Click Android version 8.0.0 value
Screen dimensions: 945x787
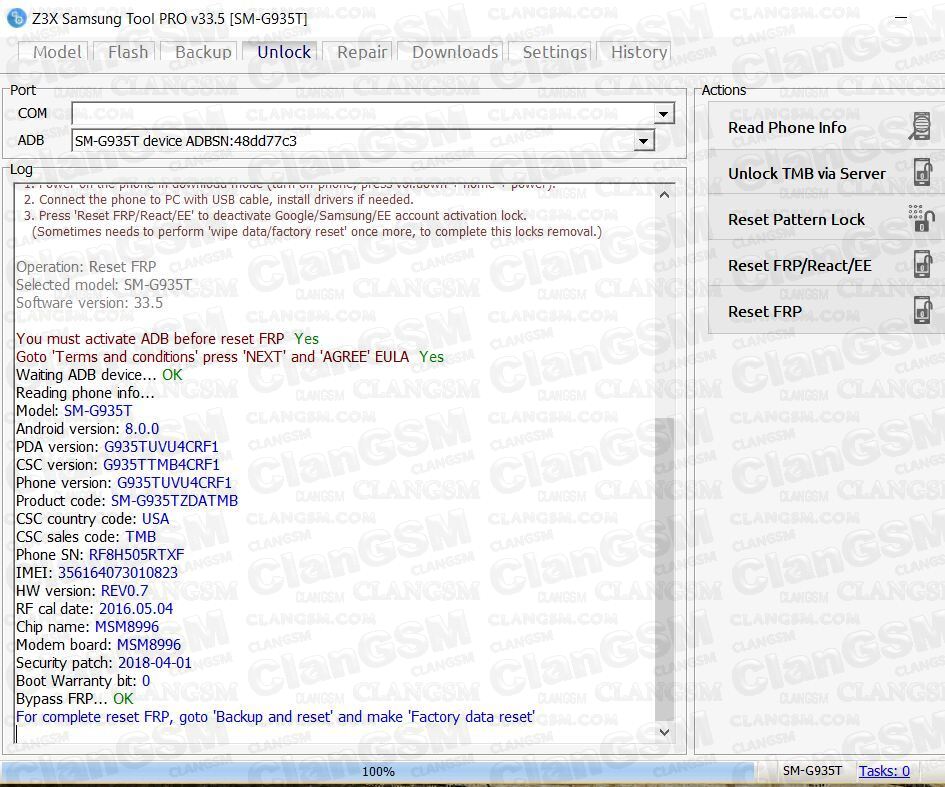(142, 428)
